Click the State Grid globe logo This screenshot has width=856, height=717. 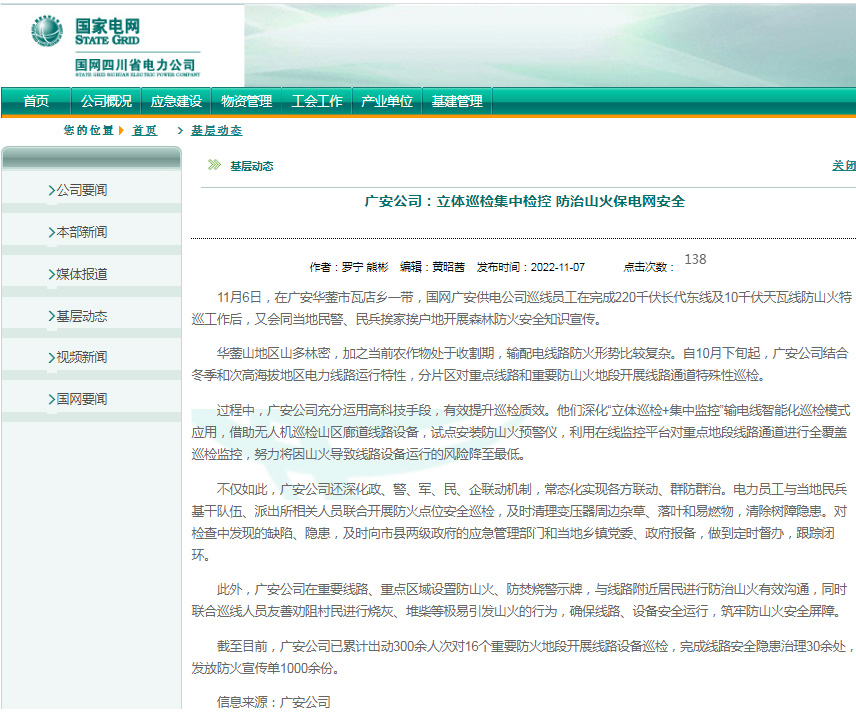click(47, 31)
